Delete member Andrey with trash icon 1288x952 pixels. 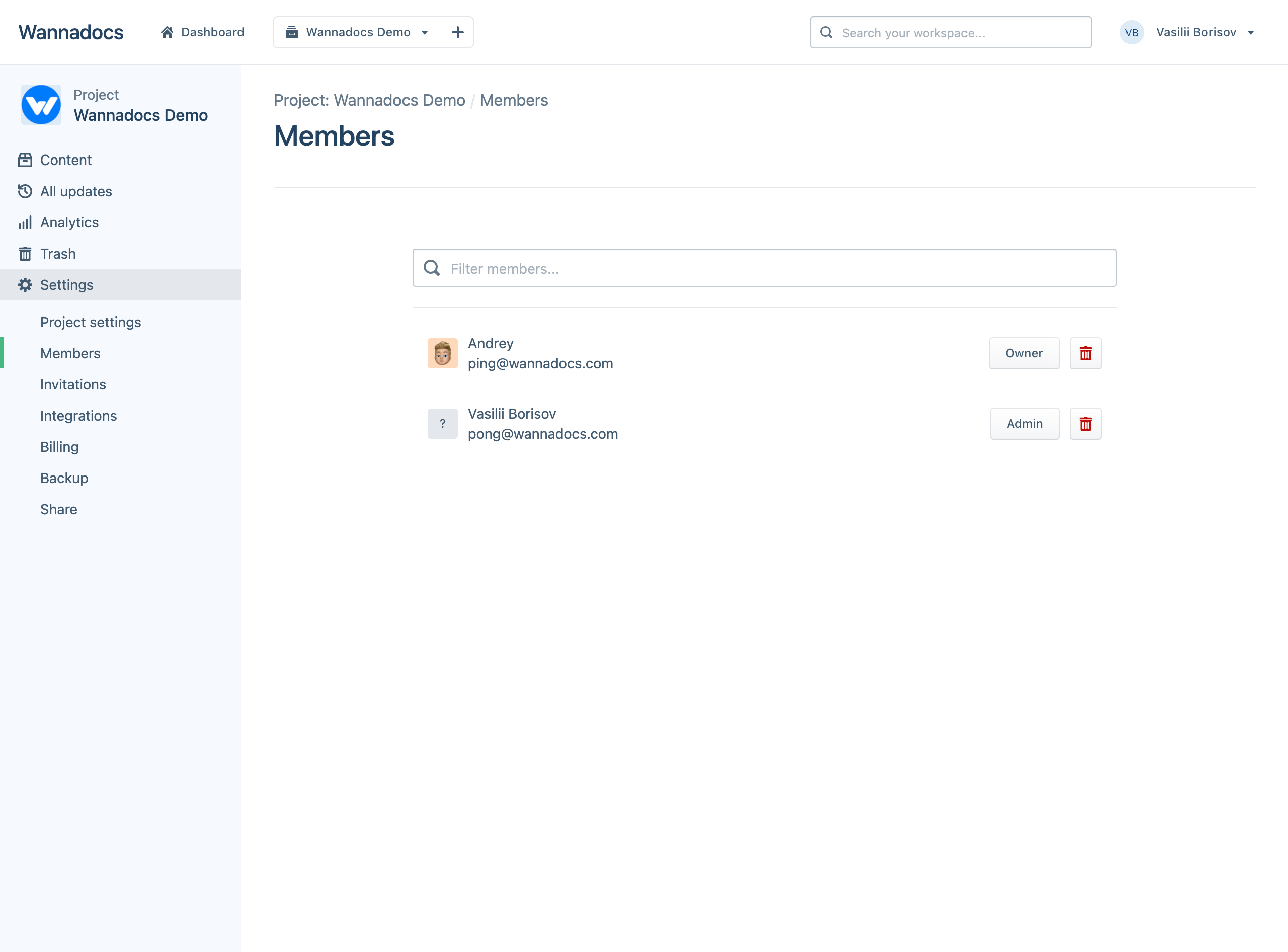1085,353
